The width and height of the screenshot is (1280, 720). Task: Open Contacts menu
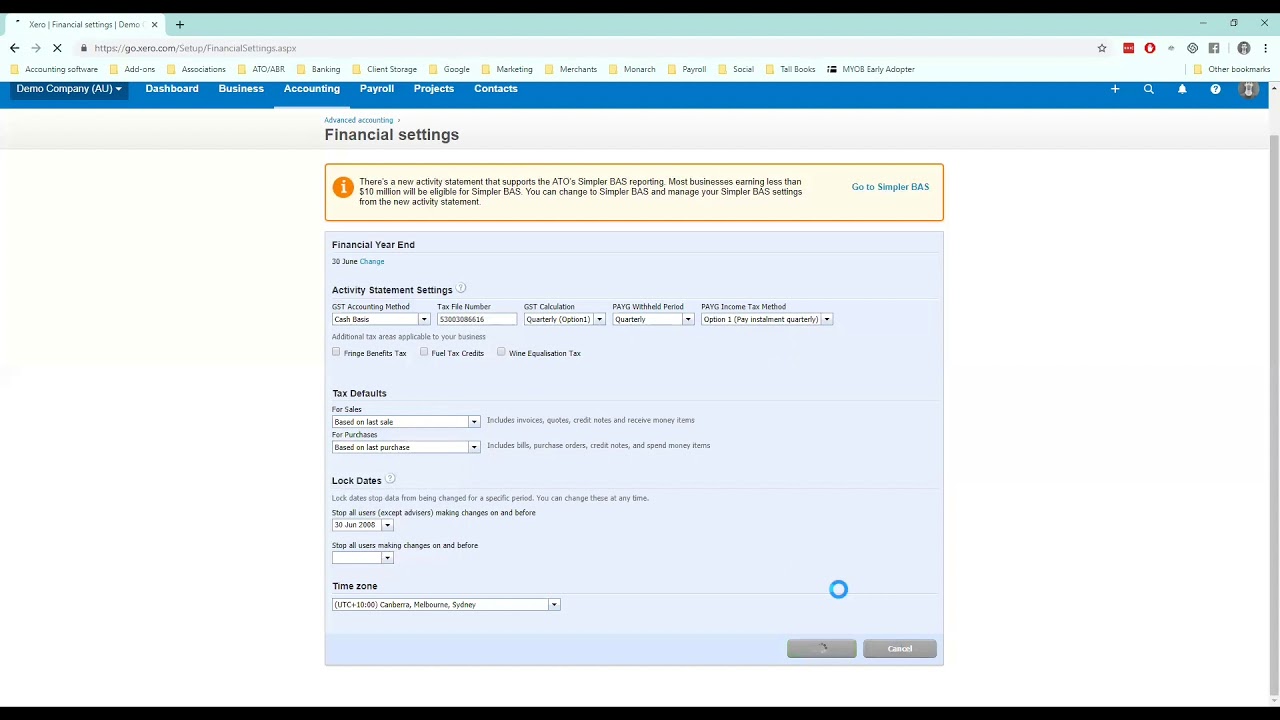pyautogui.click(x=496, y=89)
